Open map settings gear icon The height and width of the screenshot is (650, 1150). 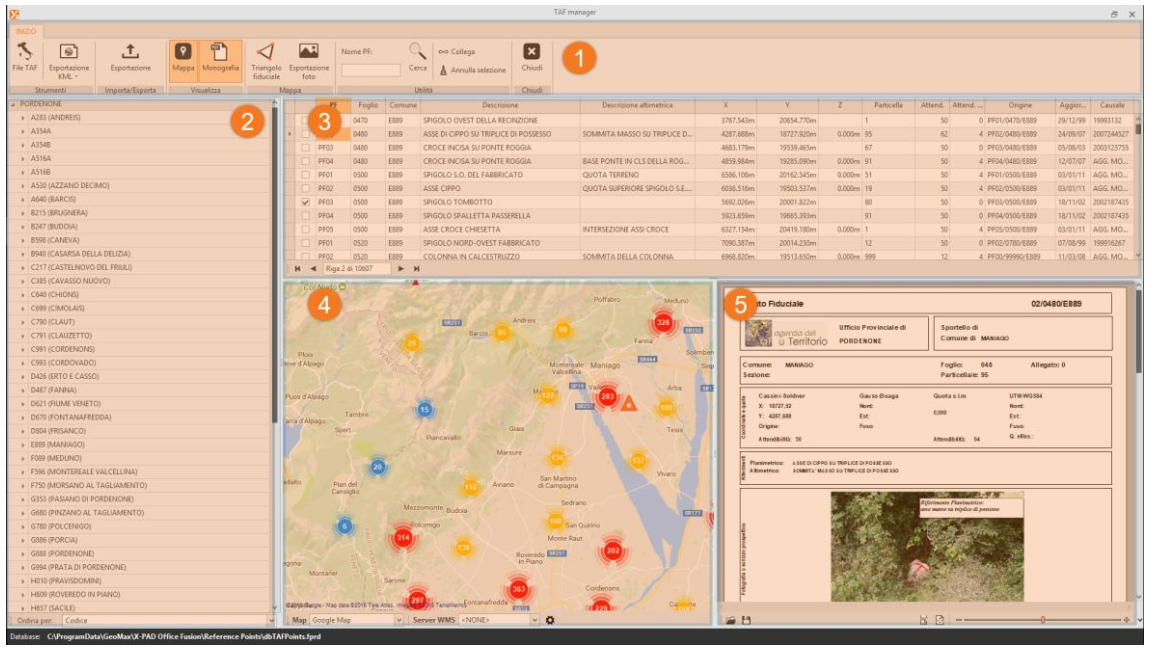550,620
